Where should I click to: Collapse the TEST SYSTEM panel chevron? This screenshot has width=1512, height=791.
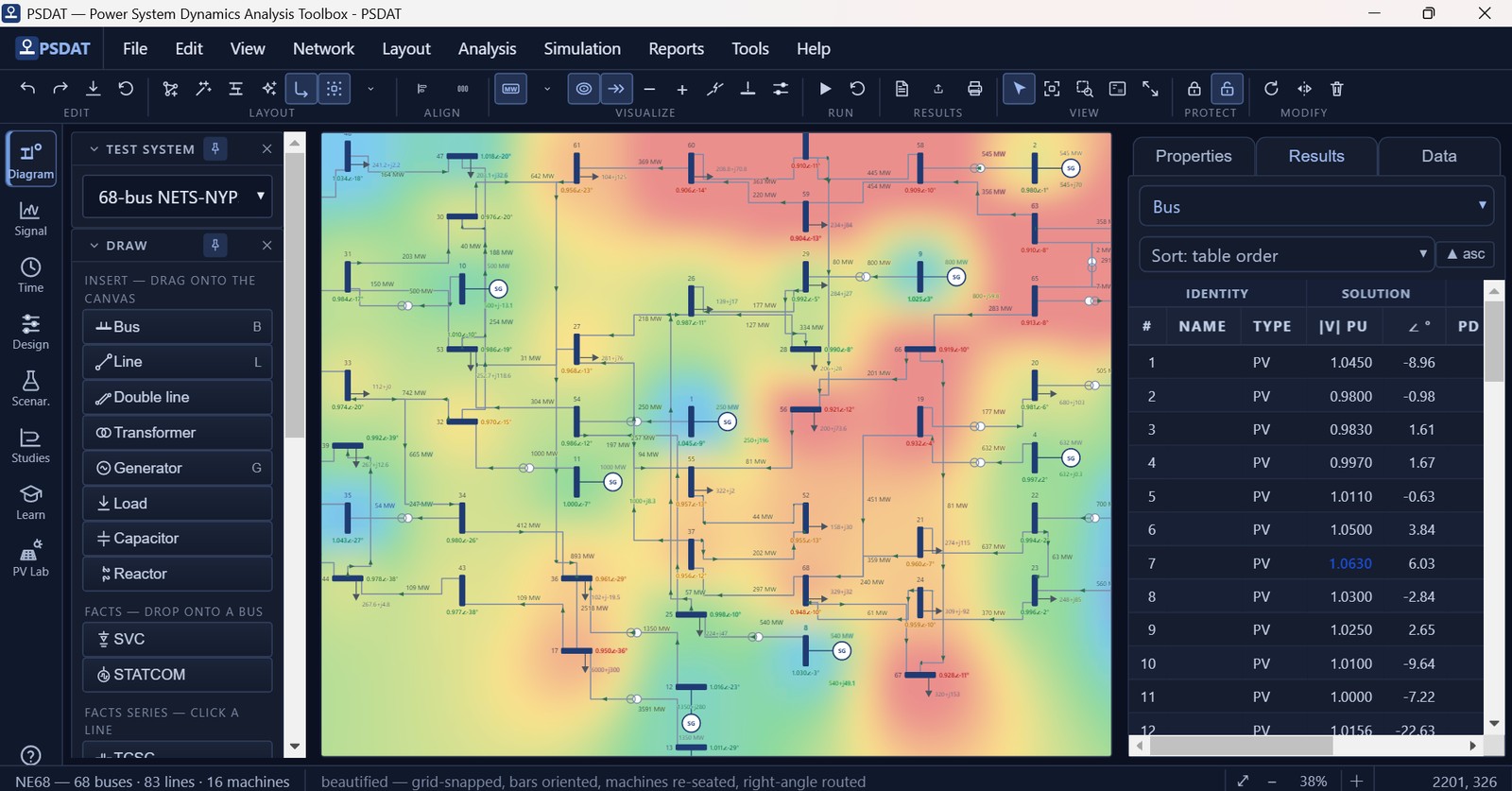click(x=94, y=149)
